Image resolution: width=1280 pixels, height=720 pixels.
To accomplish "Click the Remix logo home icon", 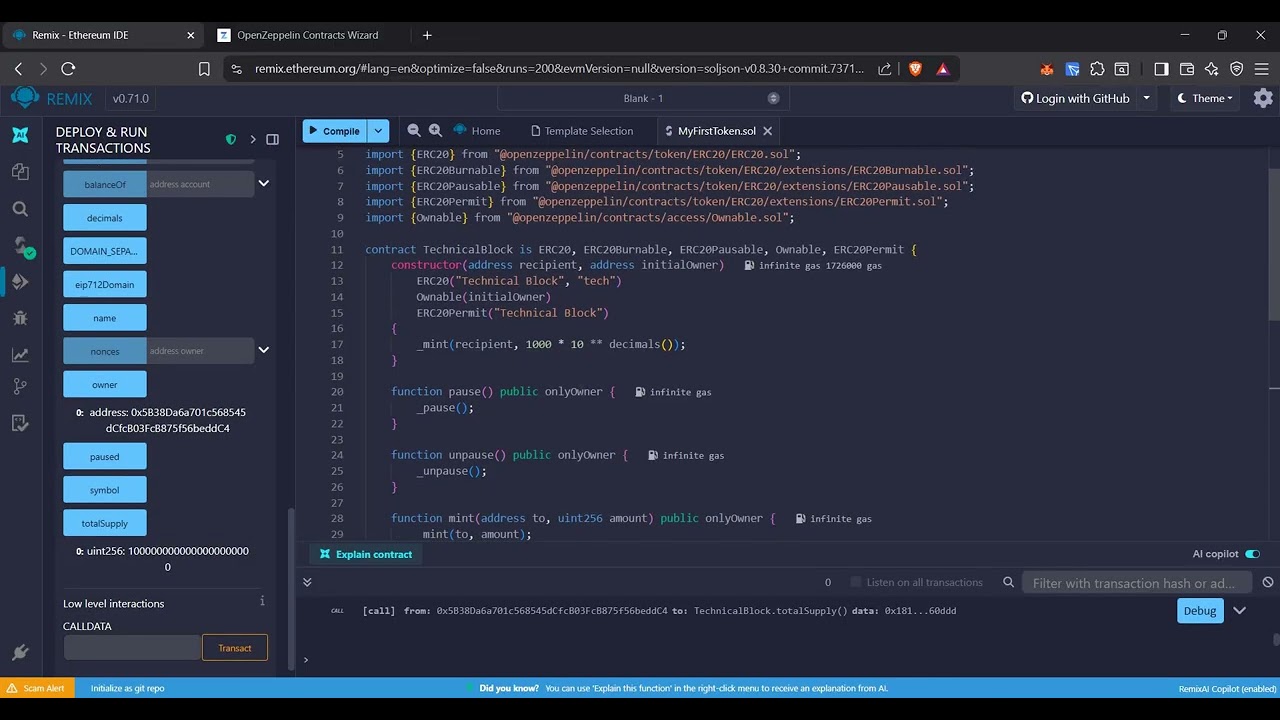I will pos(24,98).
